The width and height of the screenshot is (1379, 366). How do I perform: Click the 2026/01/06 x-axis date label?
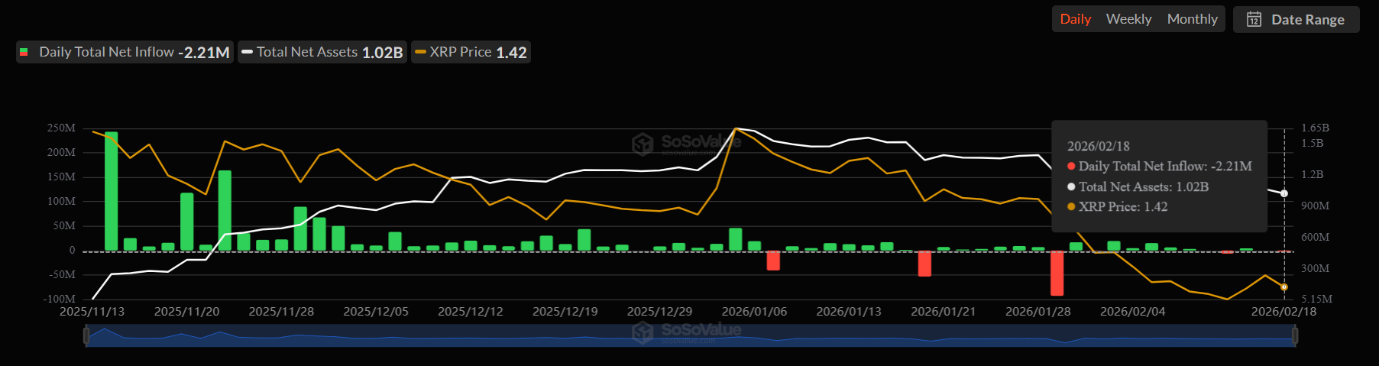(754, 311)
